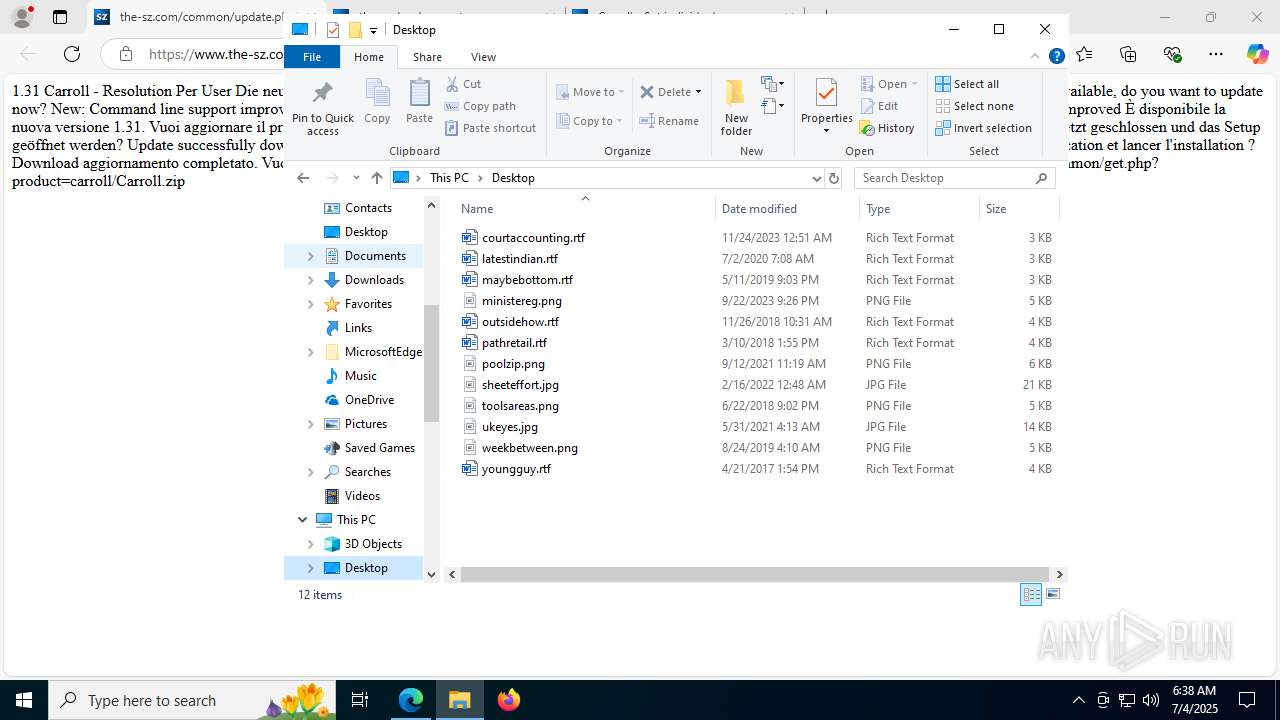
Task: Click the Rename ribbon button
Action: pyautogui.click(x=669, y=121)
